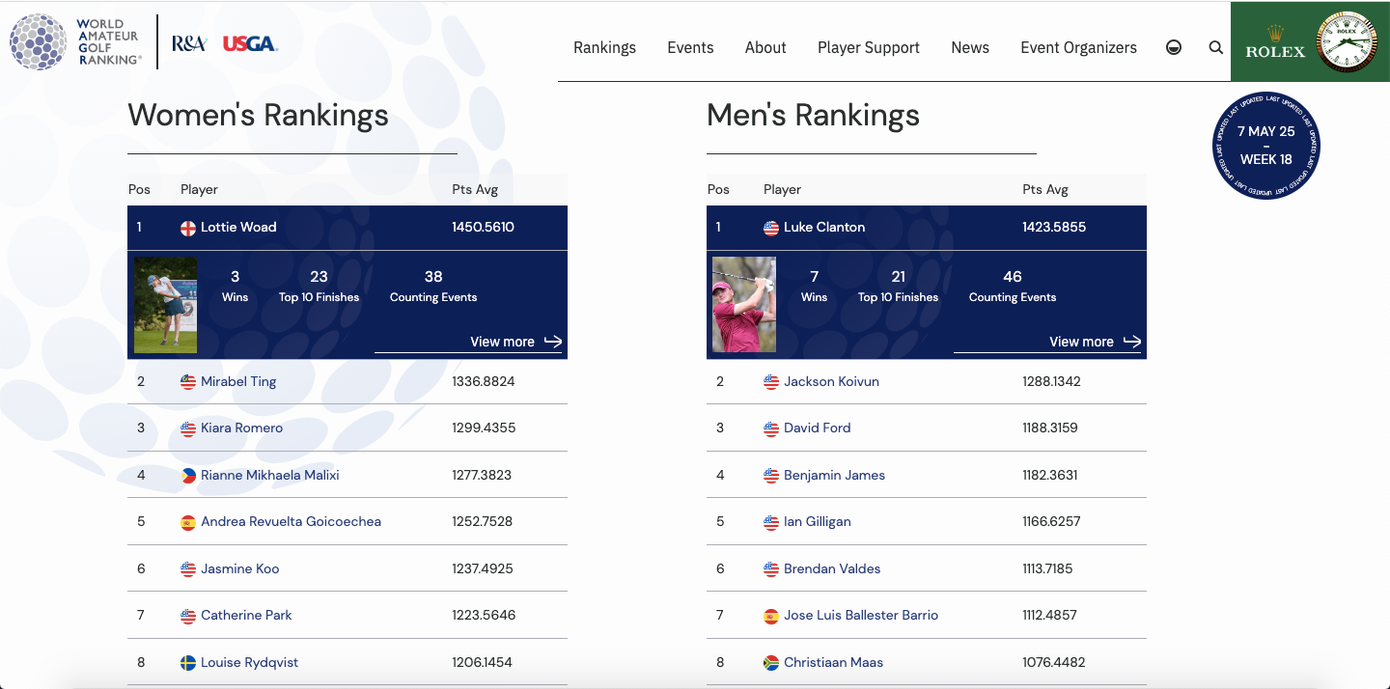Click the R&A logo in header

coord(189,43)
